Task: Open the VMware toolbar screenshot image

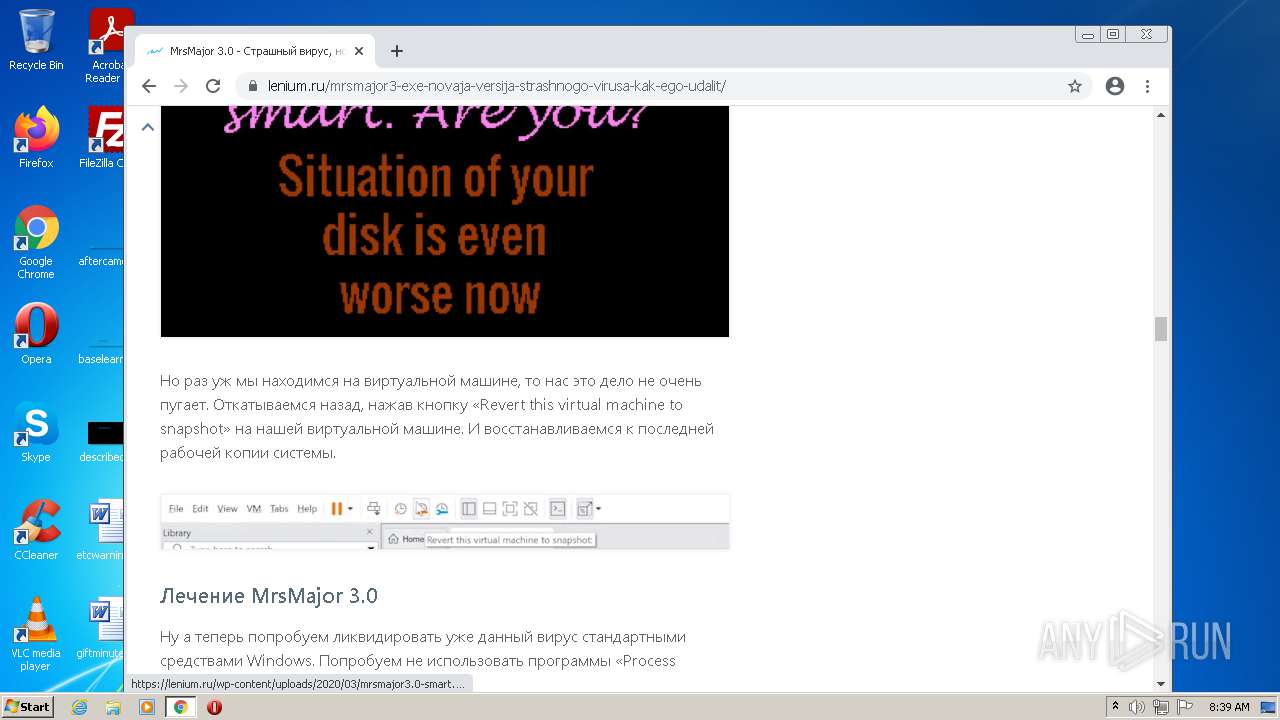Action: coord(445,521)
